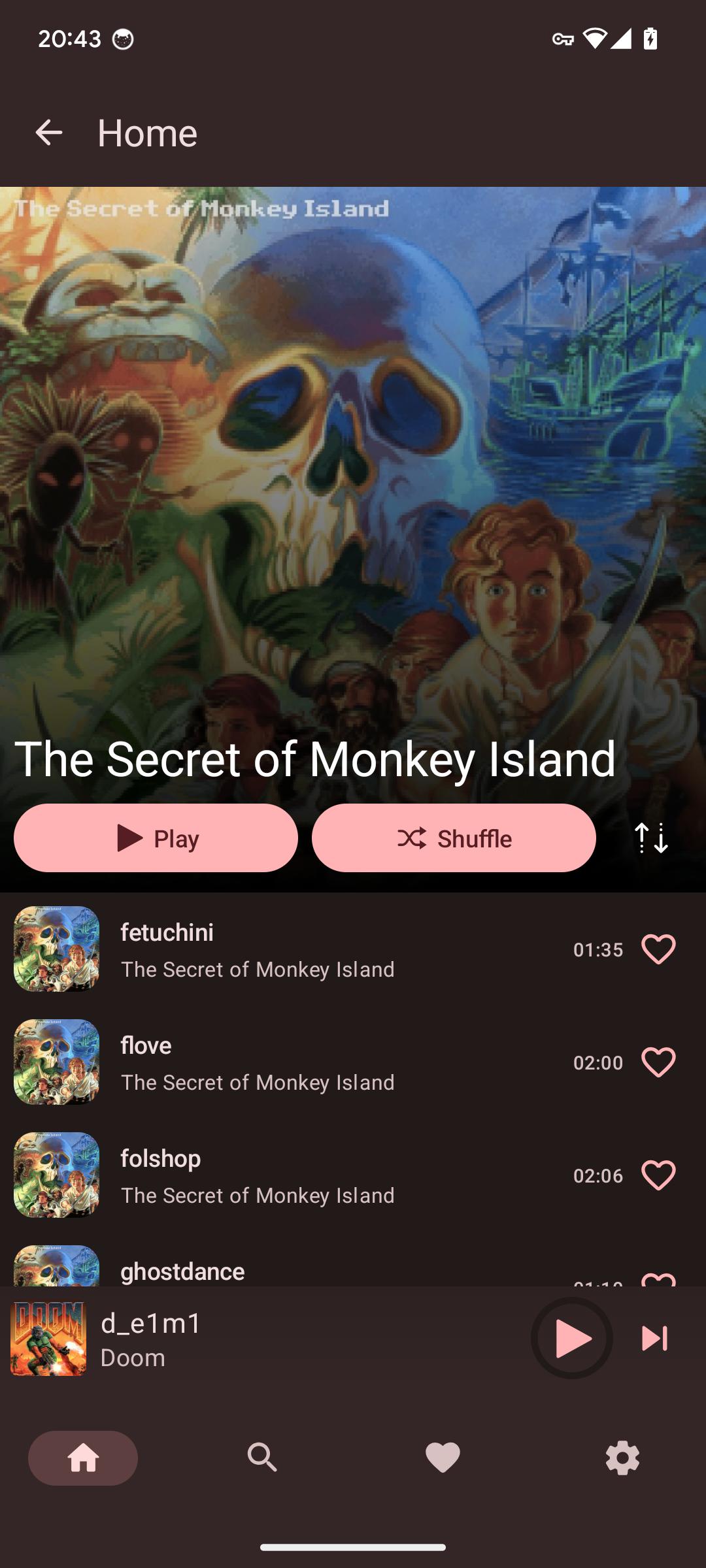This screenshot has width=706, height=1568.
Task: Favorite the fetuchini track with heart
Action: click(658, 949)
